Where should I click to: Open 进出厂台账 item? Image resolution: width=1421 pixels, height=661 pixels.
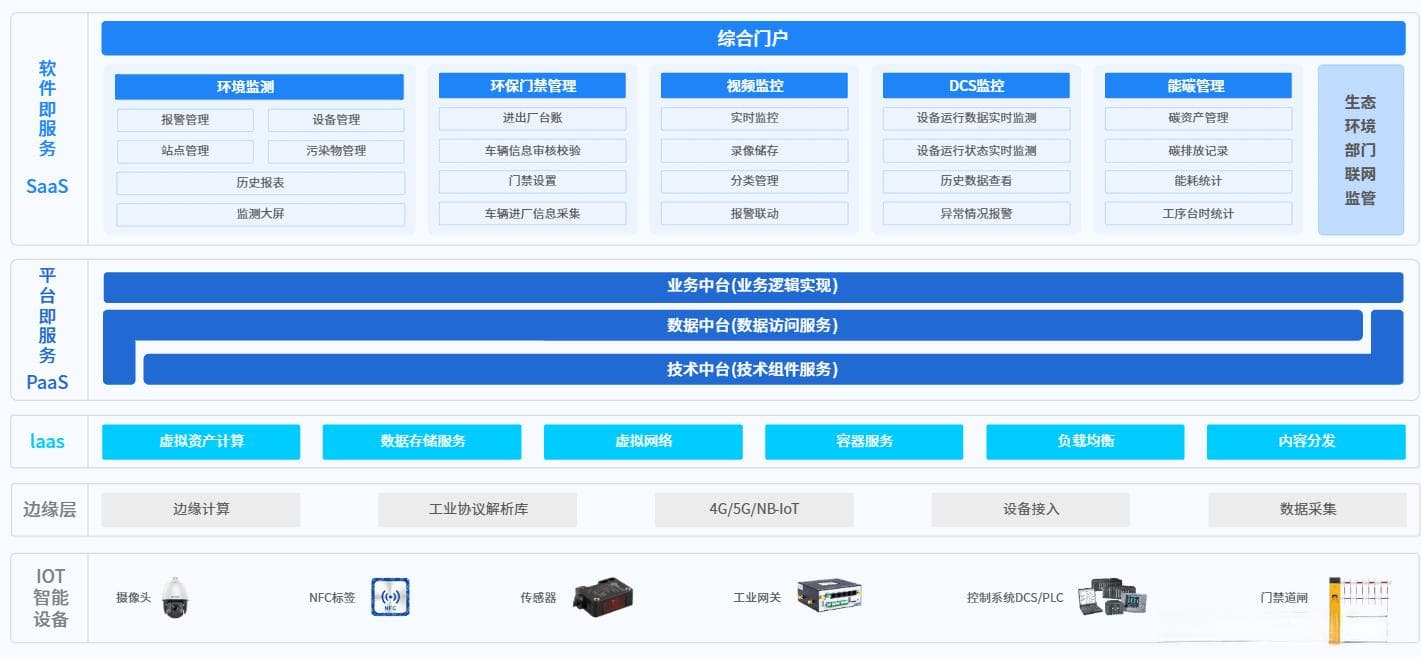pos(532,118)
